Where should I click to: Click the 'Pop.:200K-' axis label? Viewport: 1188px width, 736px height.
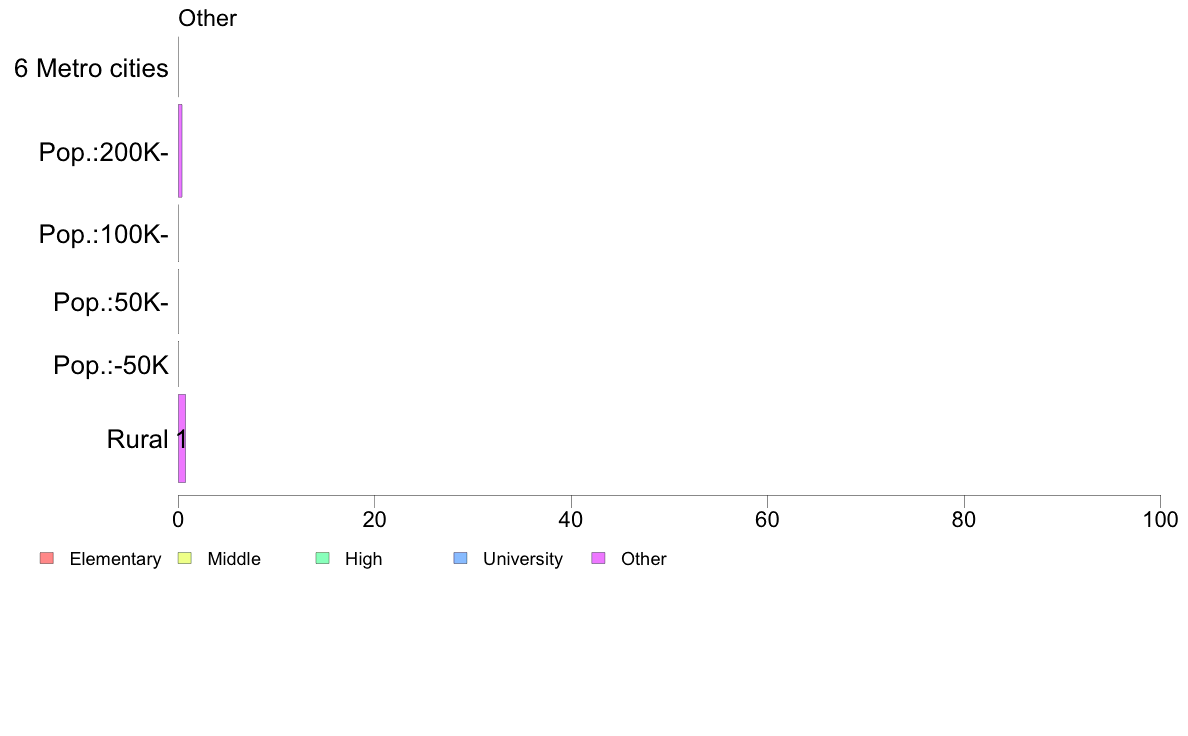click(104, 152)
